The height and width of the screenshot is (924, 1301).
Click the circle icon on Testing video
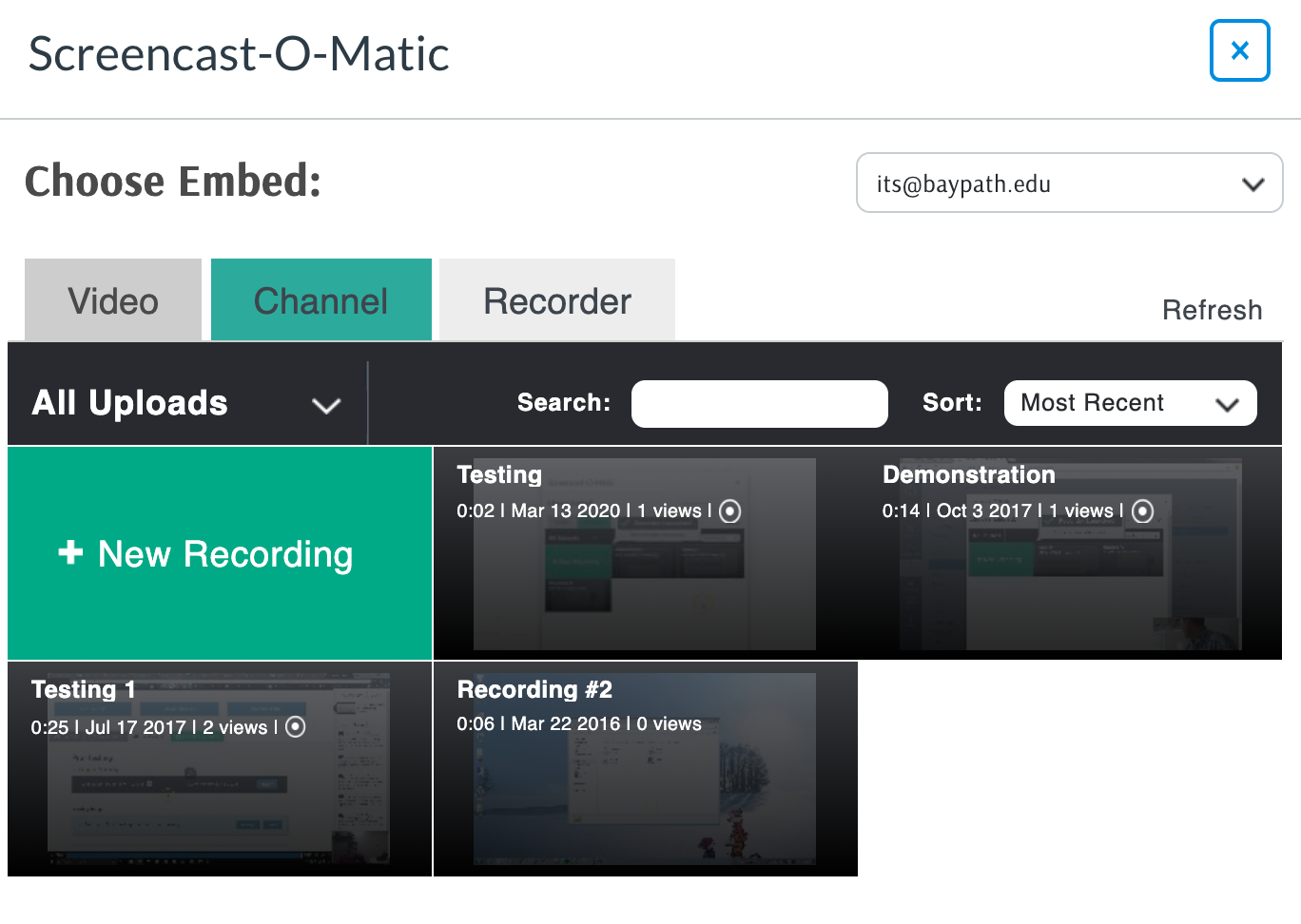pos(729,511)
